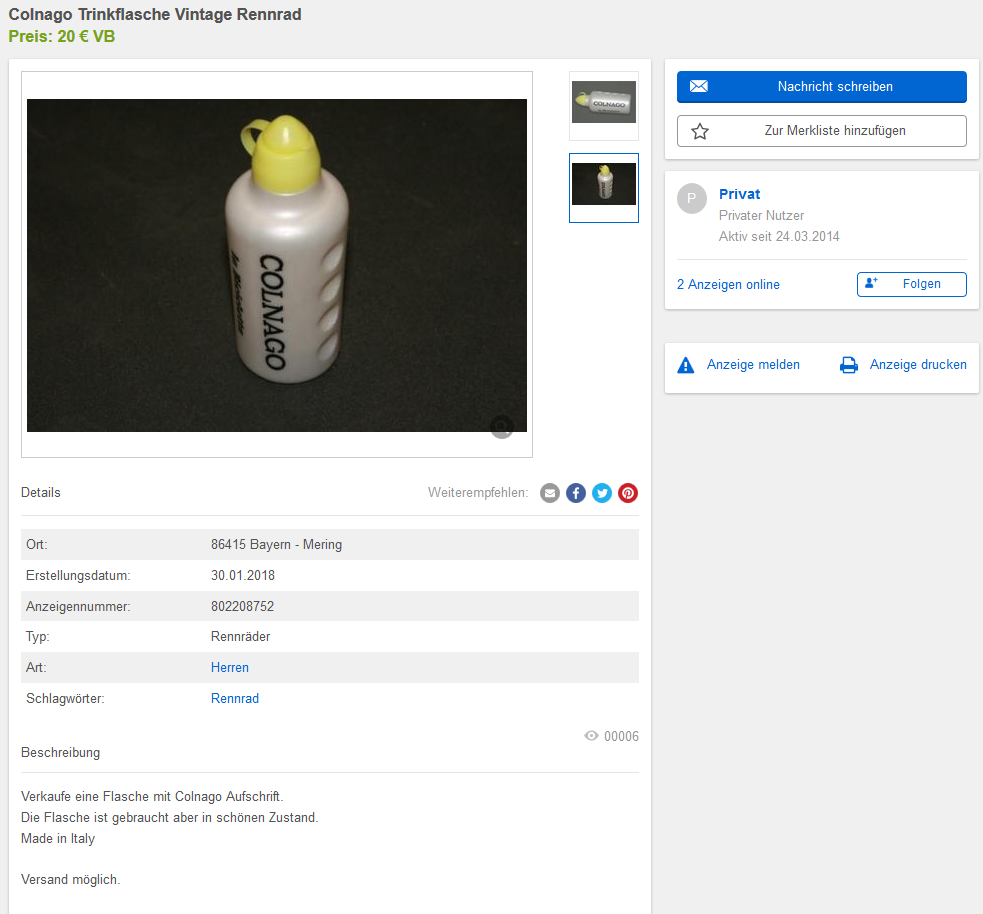Click line Die Flasche ist gebraucht

pyautogui.click(x=170, y=817)
